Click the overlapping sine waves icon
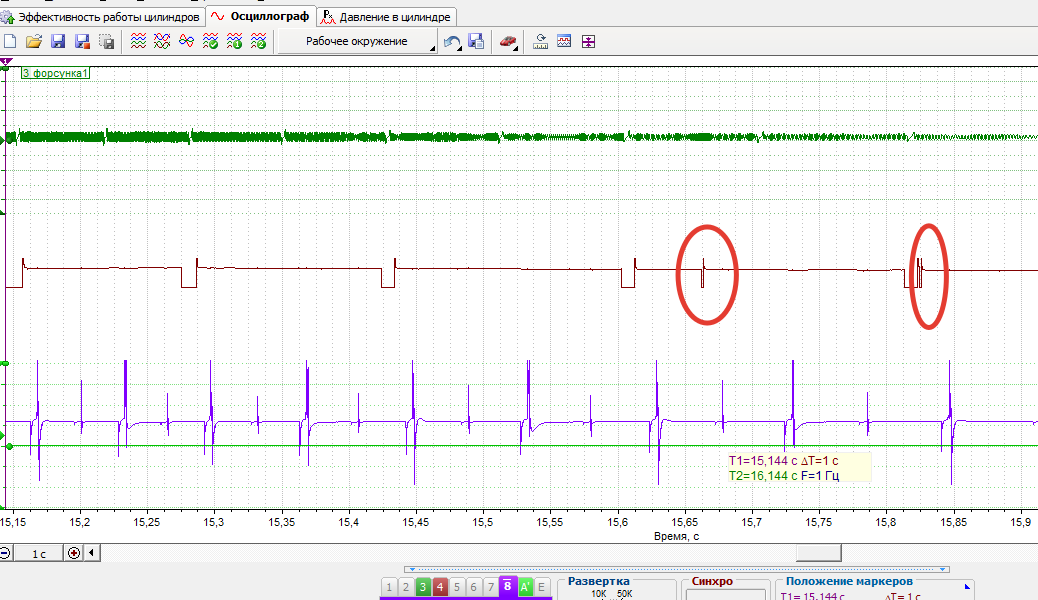This screenshot has height=600, width=1038. pyautogui.click(x=187, y=42)
